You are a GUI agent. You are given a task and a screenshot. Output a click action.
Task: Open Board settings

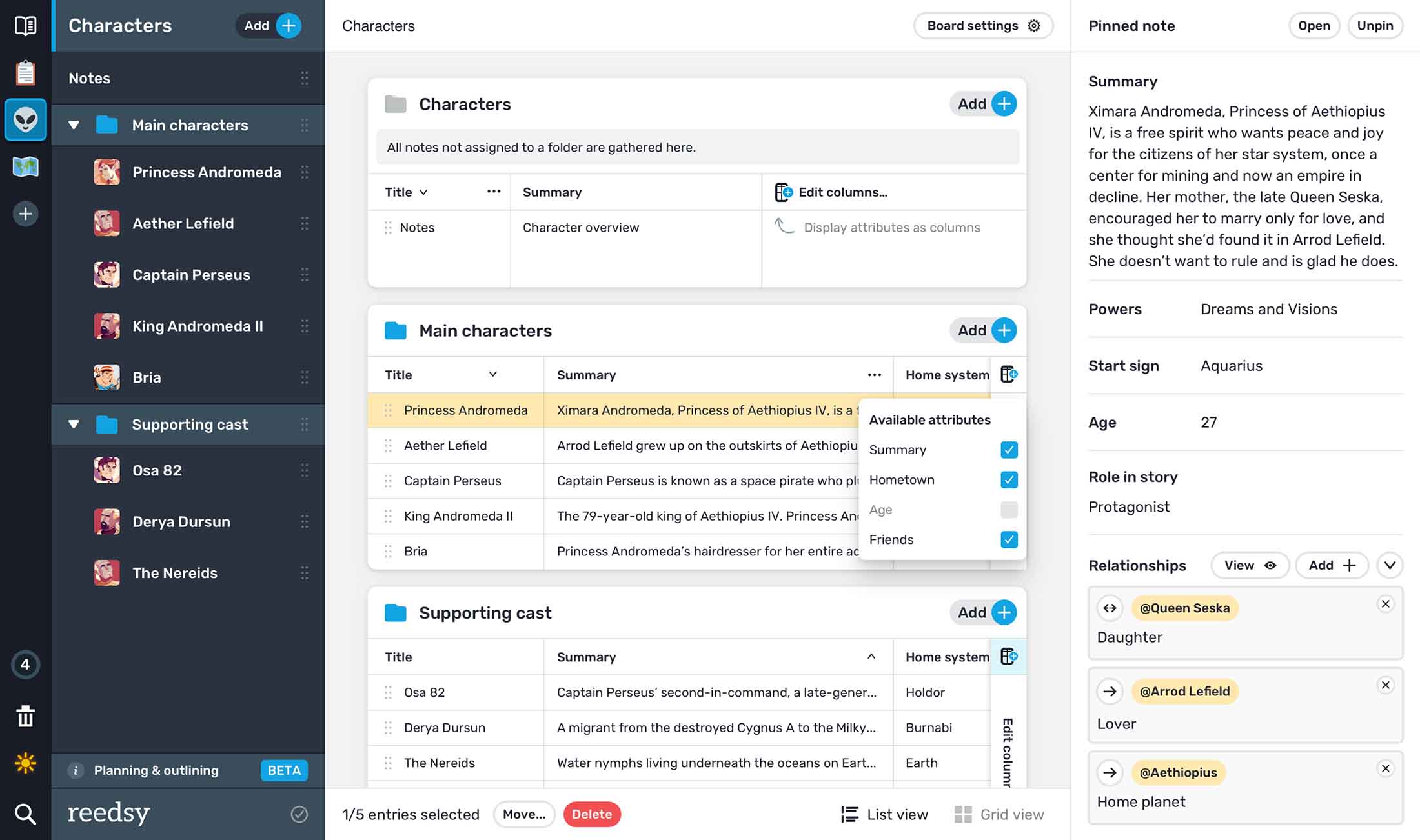(982, 25)
